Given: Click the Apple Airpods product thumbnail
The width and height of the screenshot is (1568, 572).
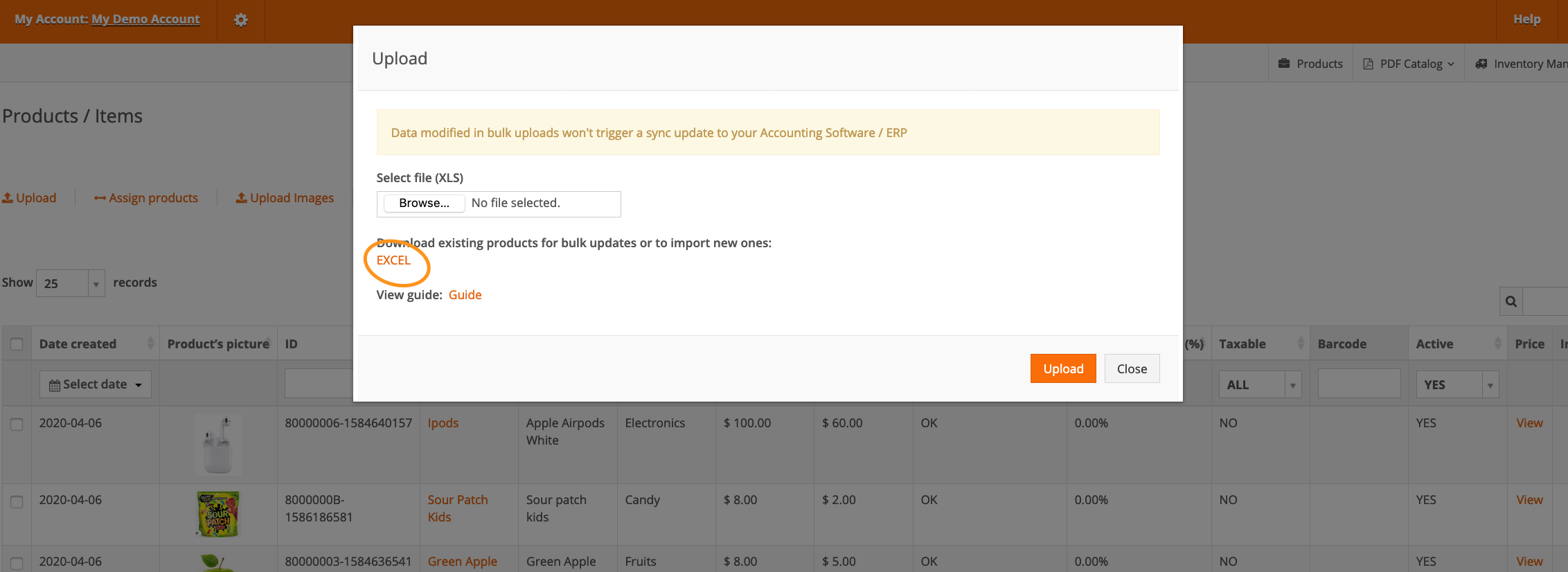Looking at the screenshot, I should coord(218,444).
